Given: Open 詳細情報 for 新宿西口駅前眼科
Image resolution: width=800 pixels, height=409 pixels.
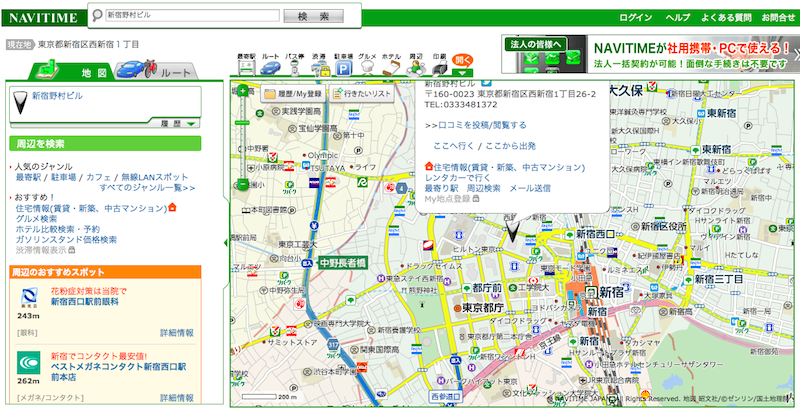Looking at the screenshot, I should [x=177, y=333].
